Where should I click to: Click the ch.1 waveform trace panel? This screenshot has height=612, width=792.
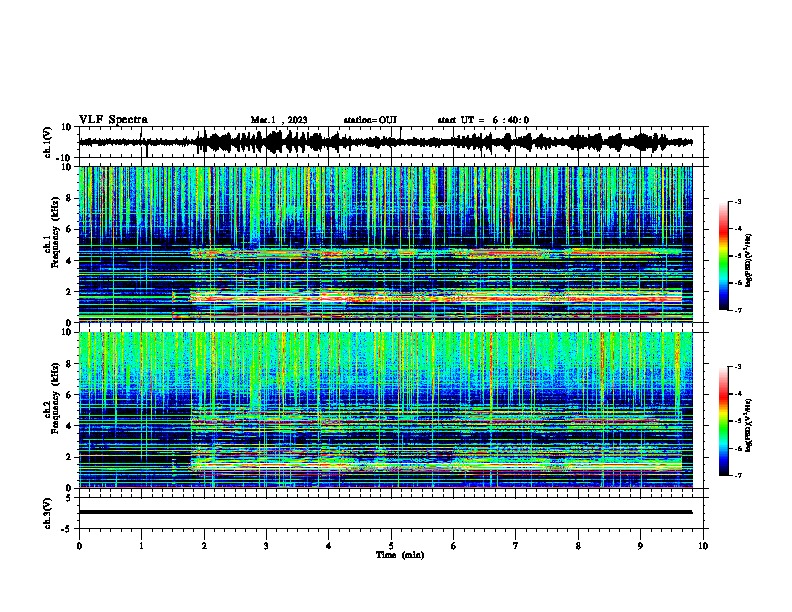click(393, 142)
